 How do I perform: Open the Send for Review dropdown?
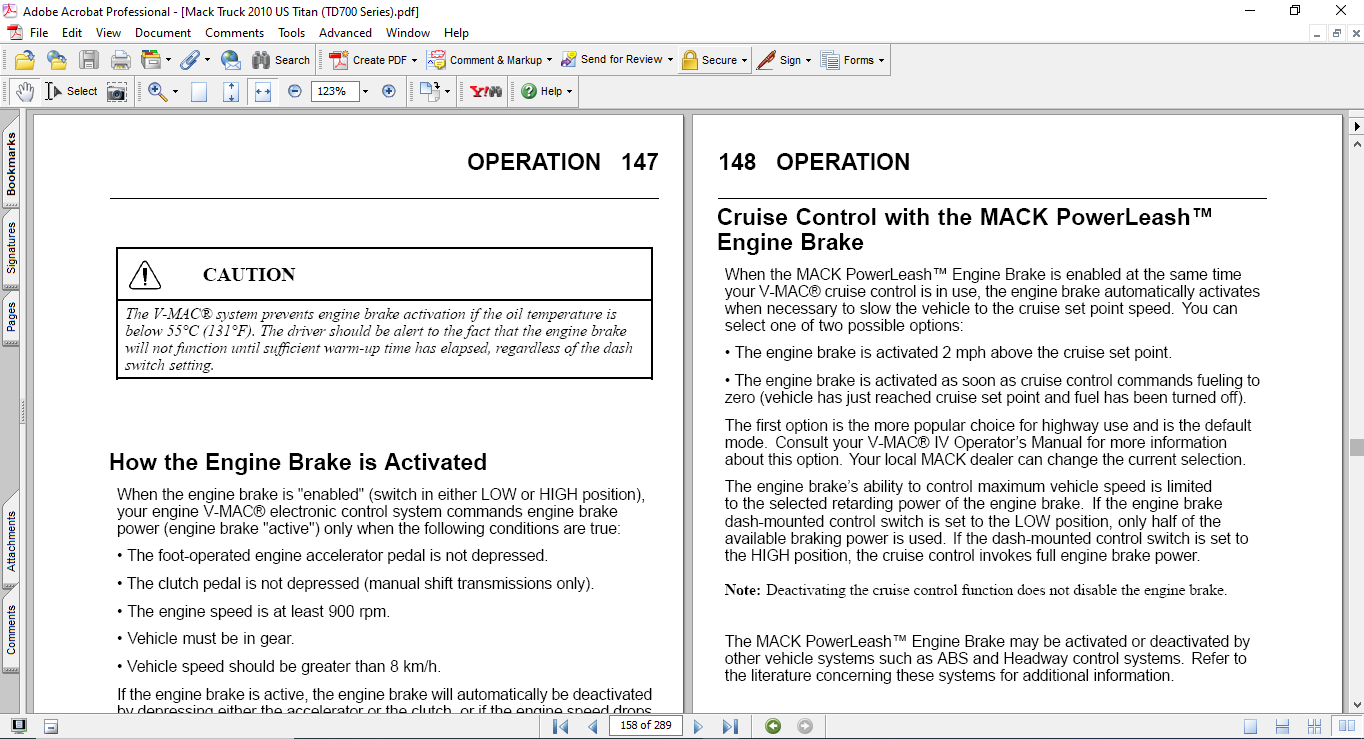[617, 60]
